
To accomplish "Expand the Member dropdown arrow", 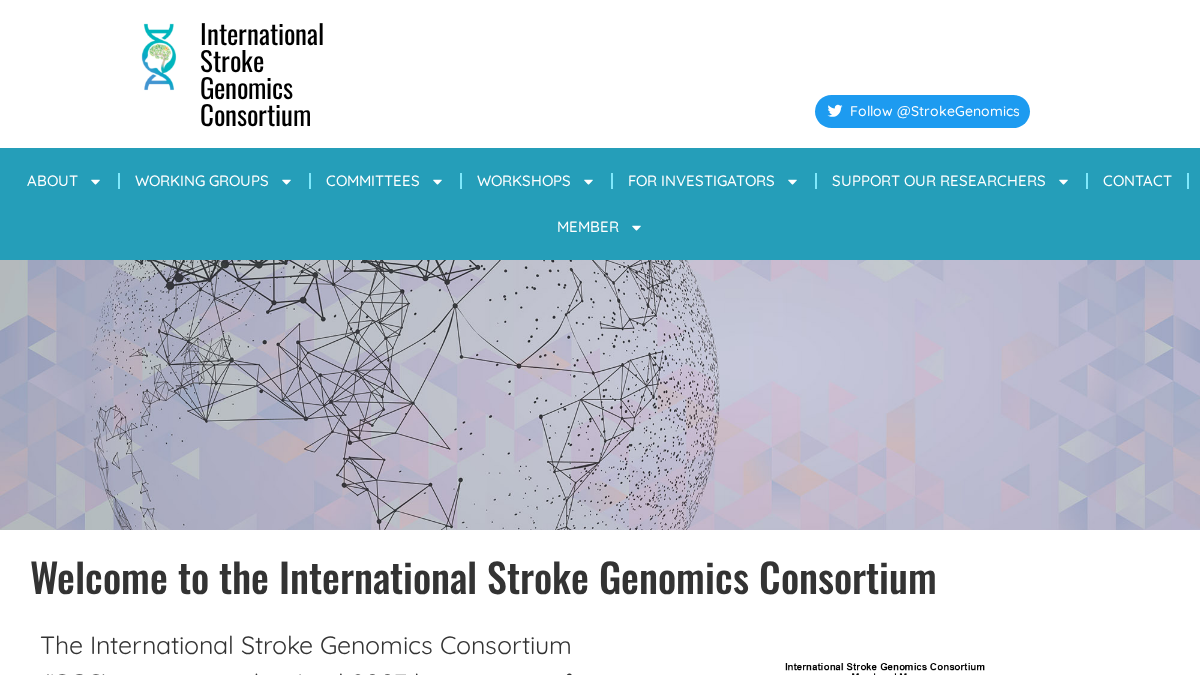I will point(636,228).
